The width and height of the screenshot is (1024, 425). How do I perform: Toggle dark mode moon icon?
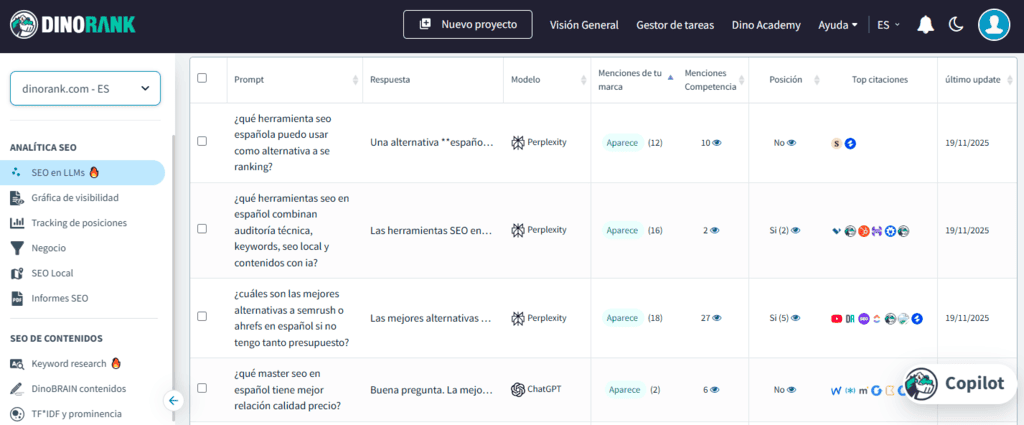[956, 25]
